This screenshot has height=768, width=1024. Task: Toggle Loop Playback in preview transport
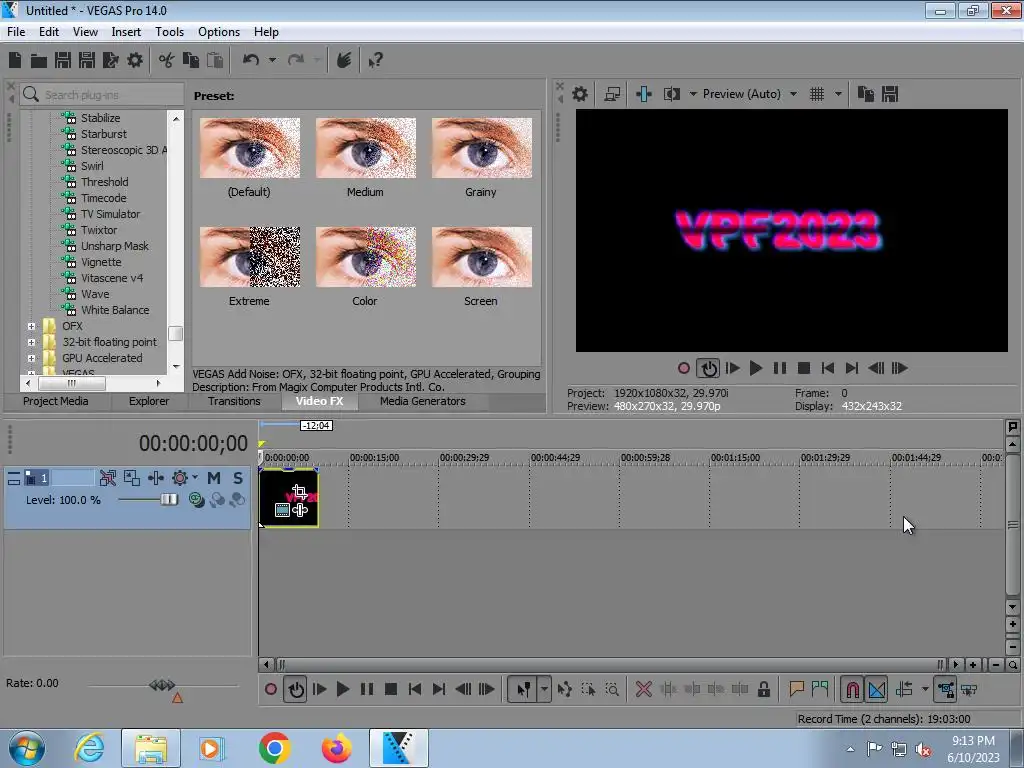click(708, 368)
